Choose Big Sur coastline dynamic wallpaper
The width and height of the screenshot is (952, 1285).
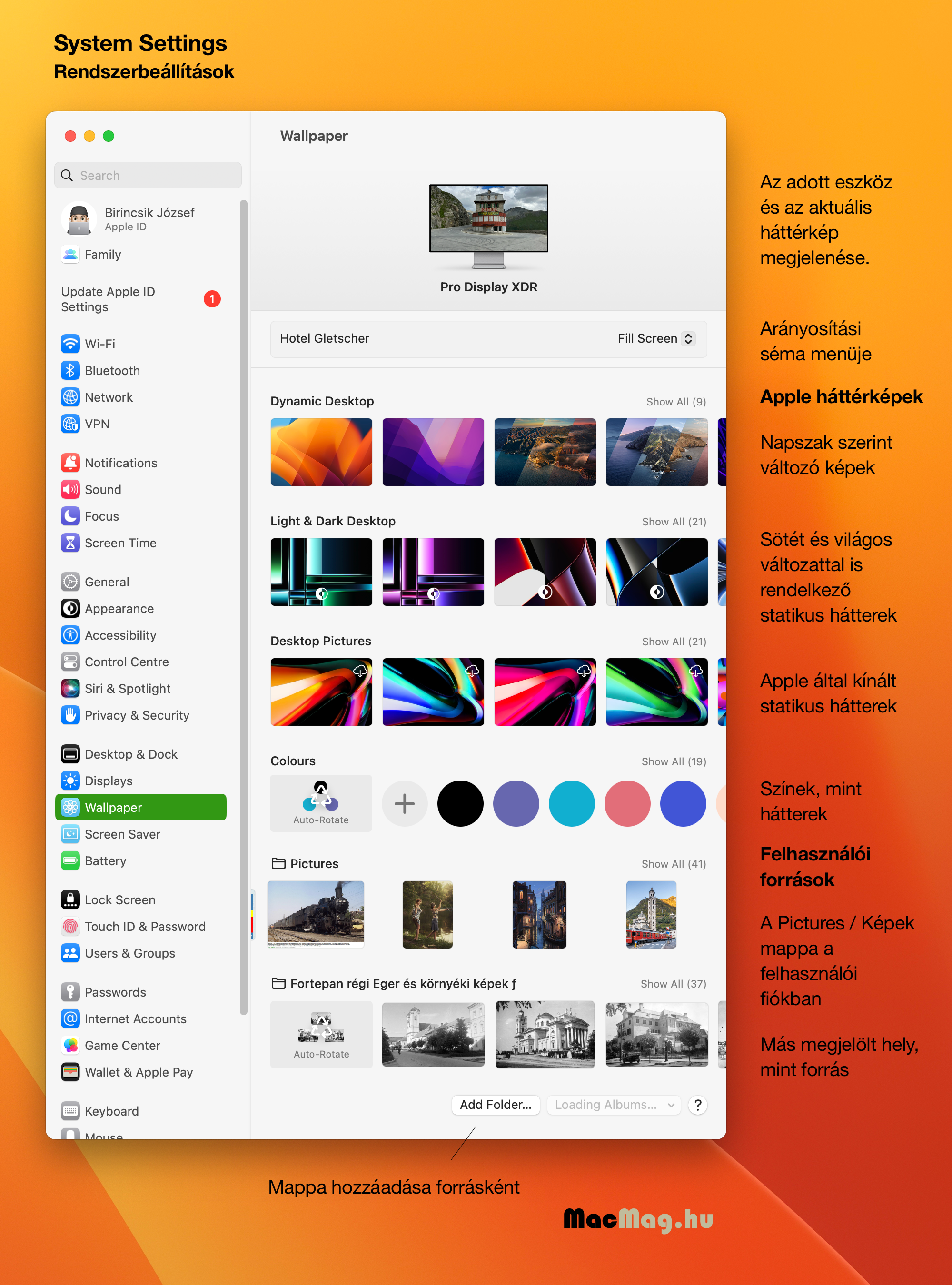point(545,452)
